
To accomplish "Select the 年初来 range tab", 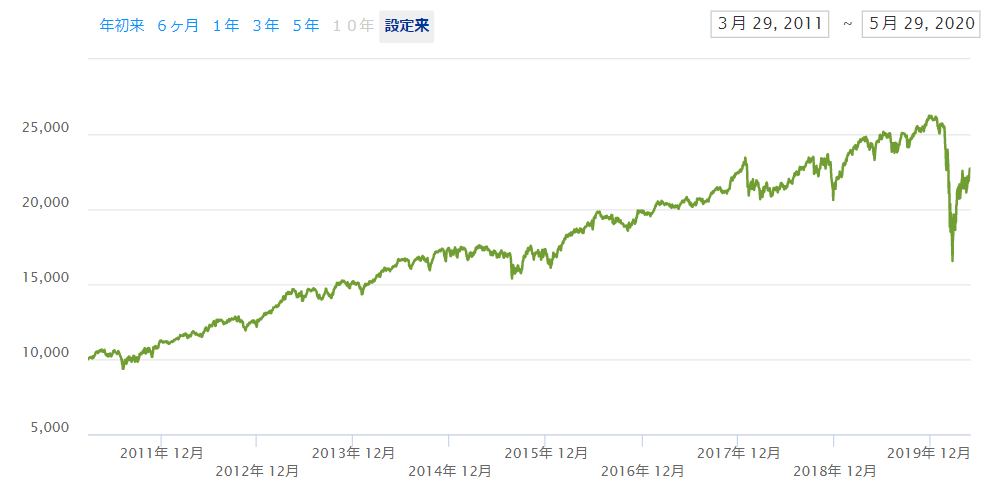I will tap(122, 26).
